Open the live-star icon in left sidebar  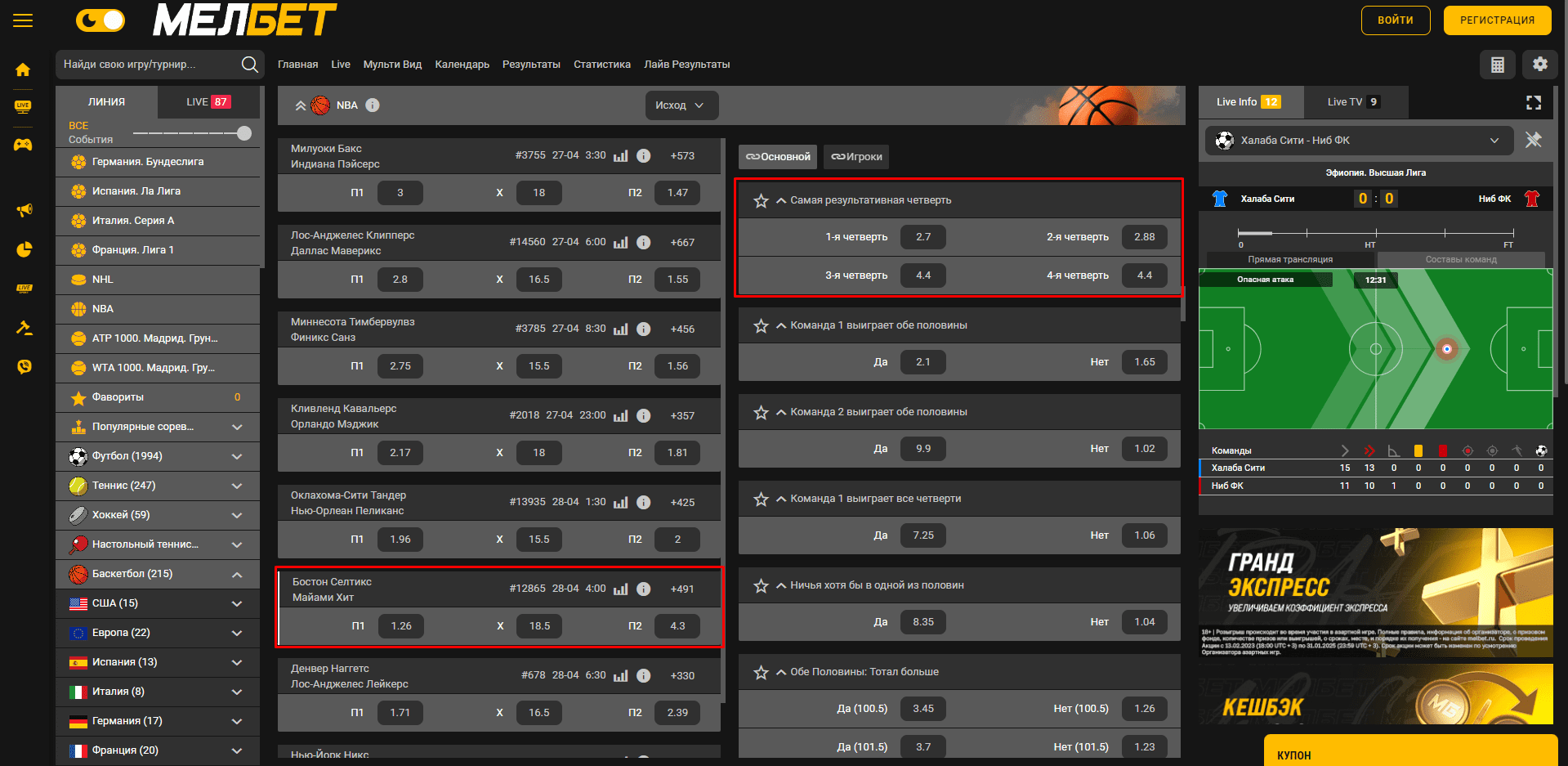click(25, 289)
